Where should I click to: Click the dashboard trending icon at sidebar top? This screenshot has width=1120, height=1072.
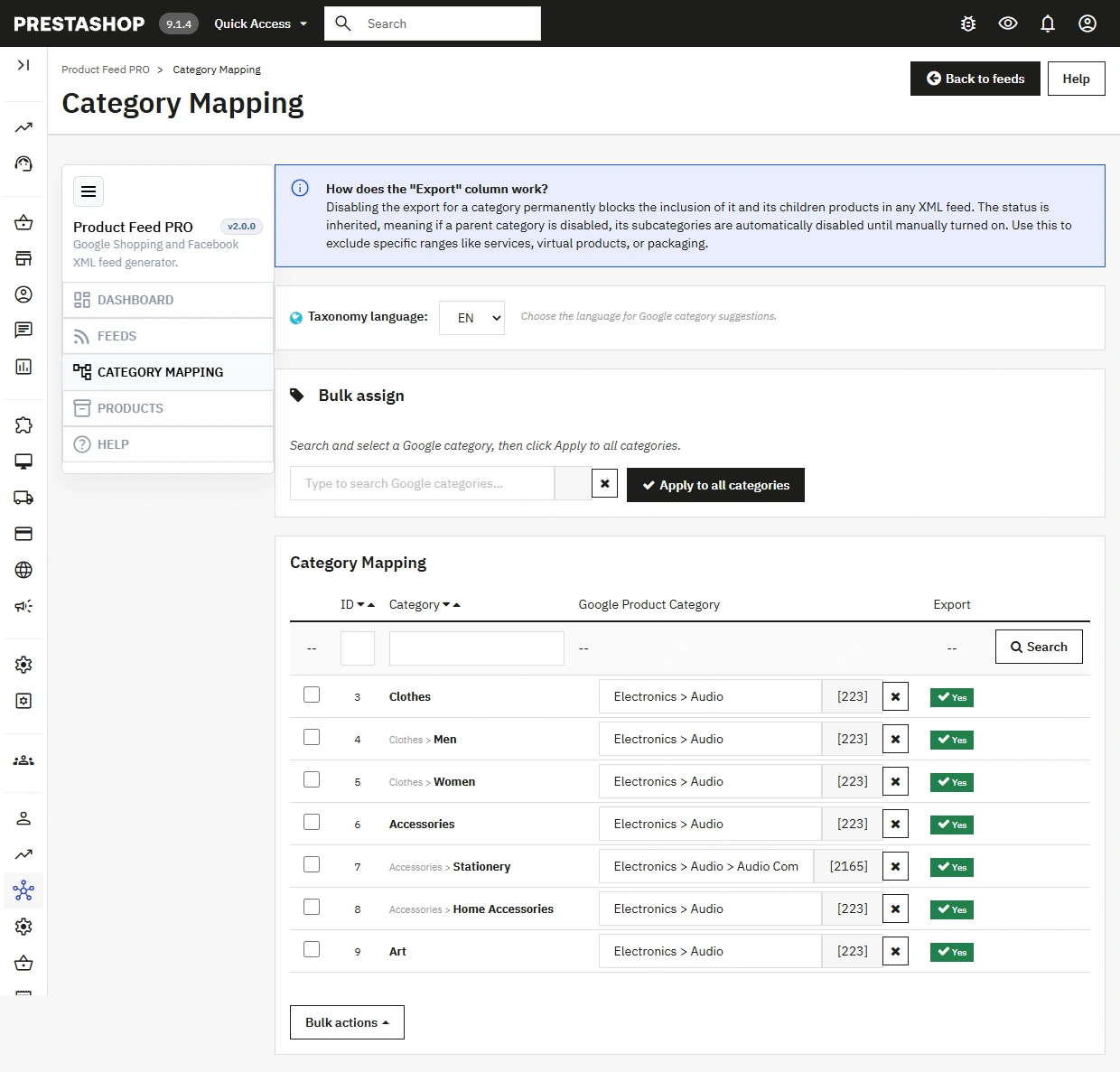pos(23,127)
